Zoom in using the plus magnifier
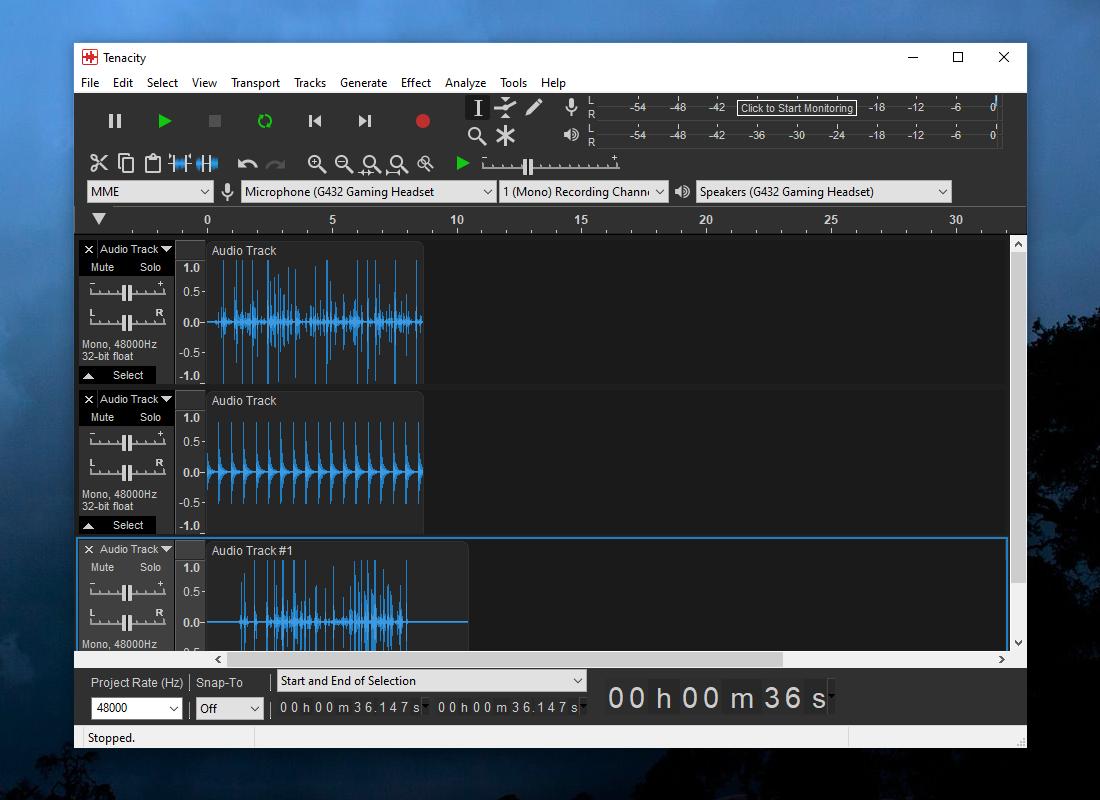 (x=316, y=164)
